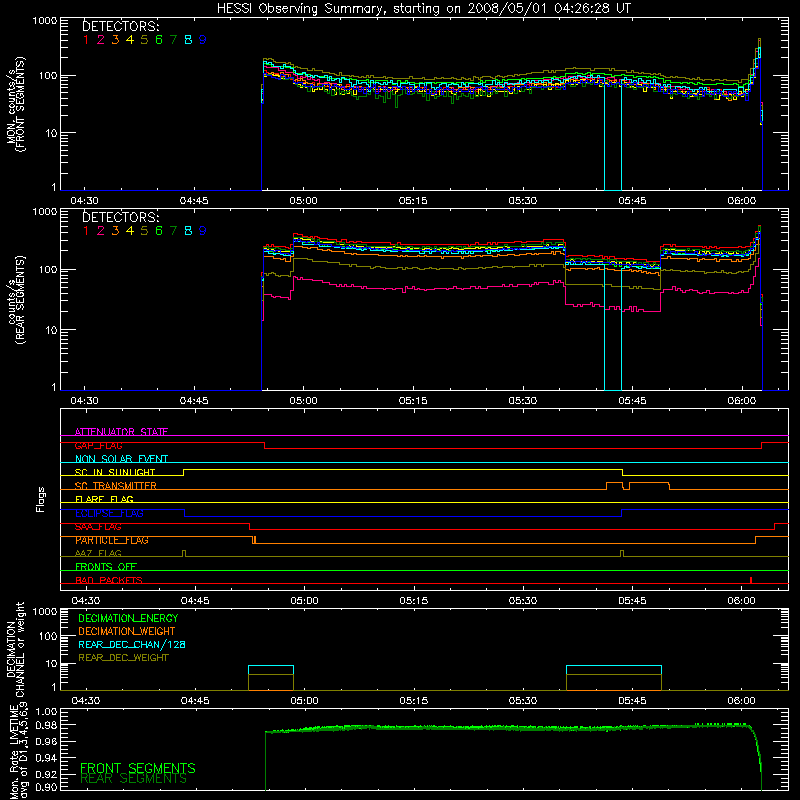Click the SAA_FLAG label
Image resolution: width=800 pixels, height=800 pixels.
pos(98,527)
